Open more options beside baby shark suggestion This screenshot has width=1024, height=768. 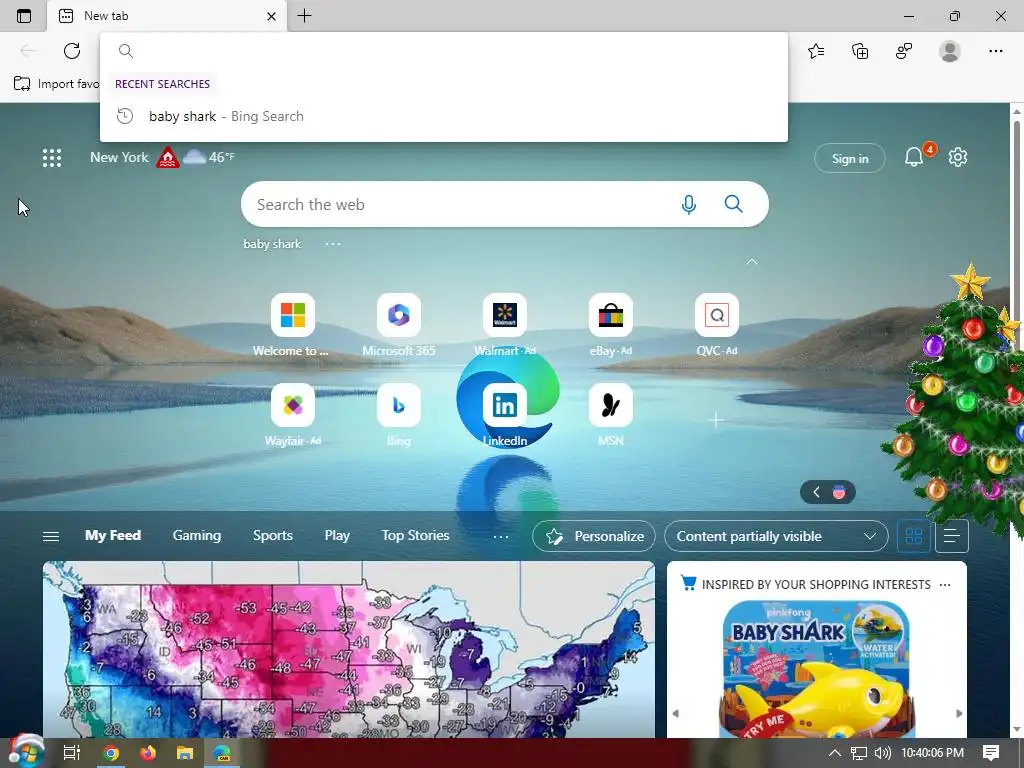point(333,244)
